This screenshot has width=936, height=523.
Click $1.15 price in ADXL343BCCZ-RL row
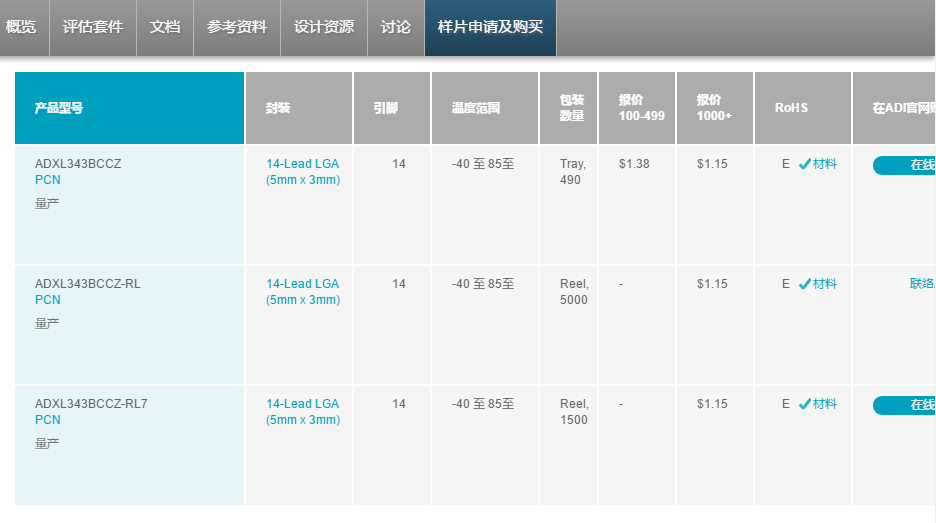pyautogui.click(x=712, y=284)
